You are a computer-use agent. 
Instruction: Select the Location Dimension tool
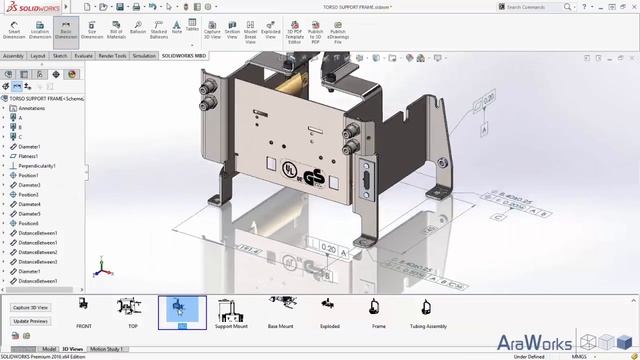click(40, 30)
